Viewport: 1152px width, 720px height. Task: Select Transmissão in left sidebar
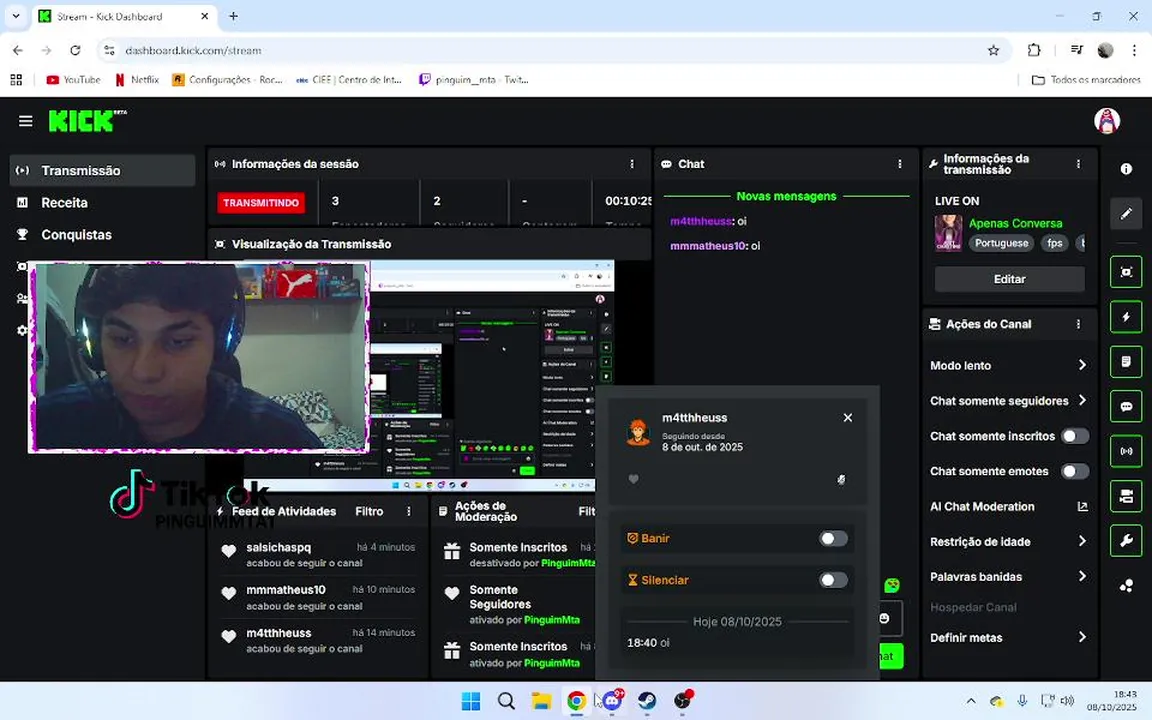(x=103, y=170)
